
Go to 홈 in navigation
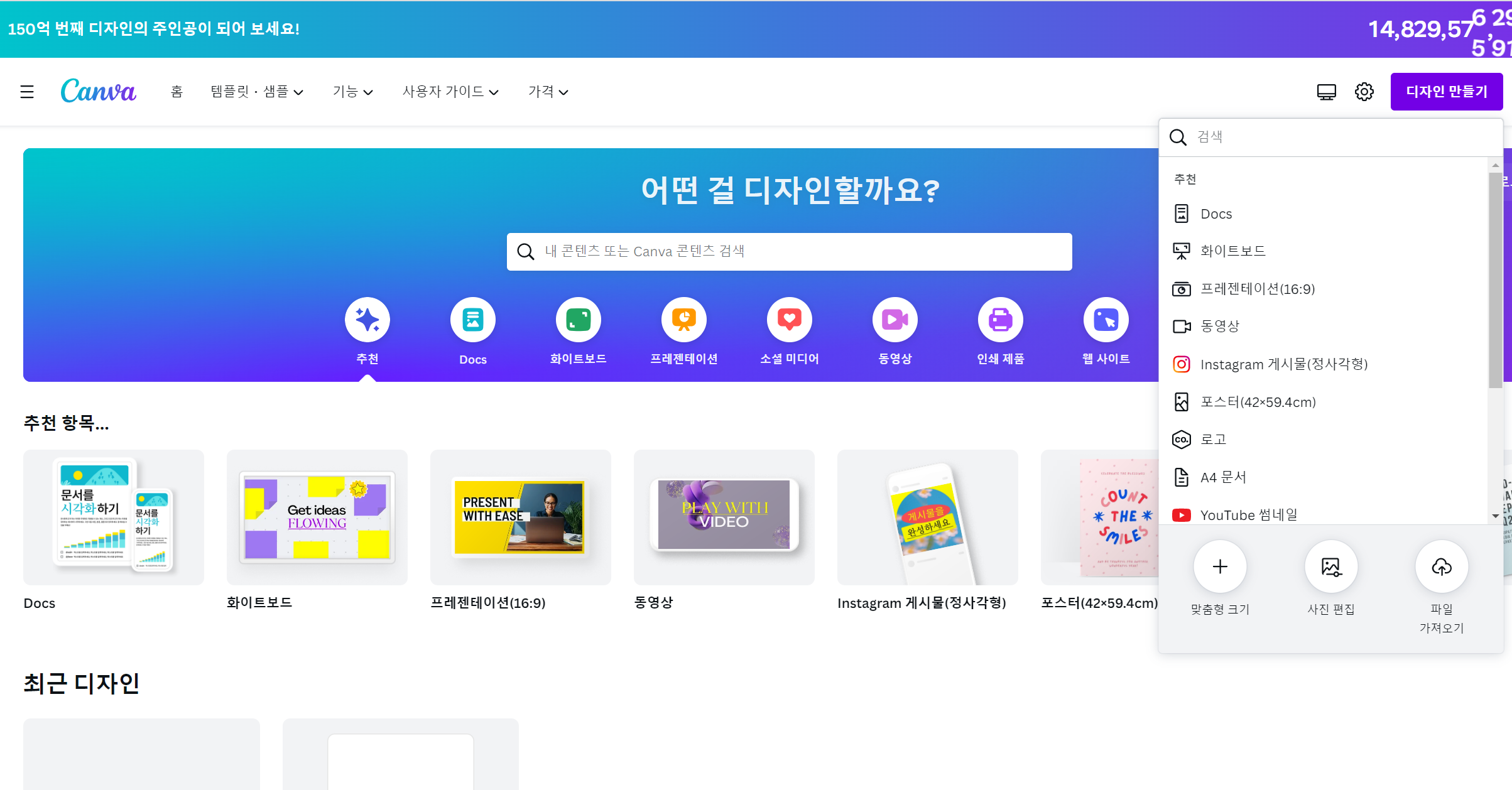(177, 92)
